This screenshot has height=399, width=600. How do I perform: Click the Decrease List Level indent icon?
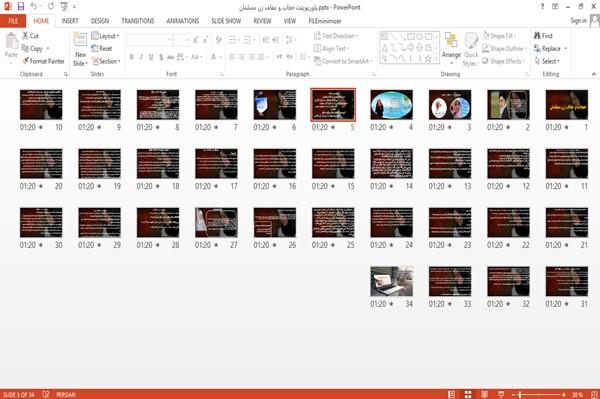[266, 40]
